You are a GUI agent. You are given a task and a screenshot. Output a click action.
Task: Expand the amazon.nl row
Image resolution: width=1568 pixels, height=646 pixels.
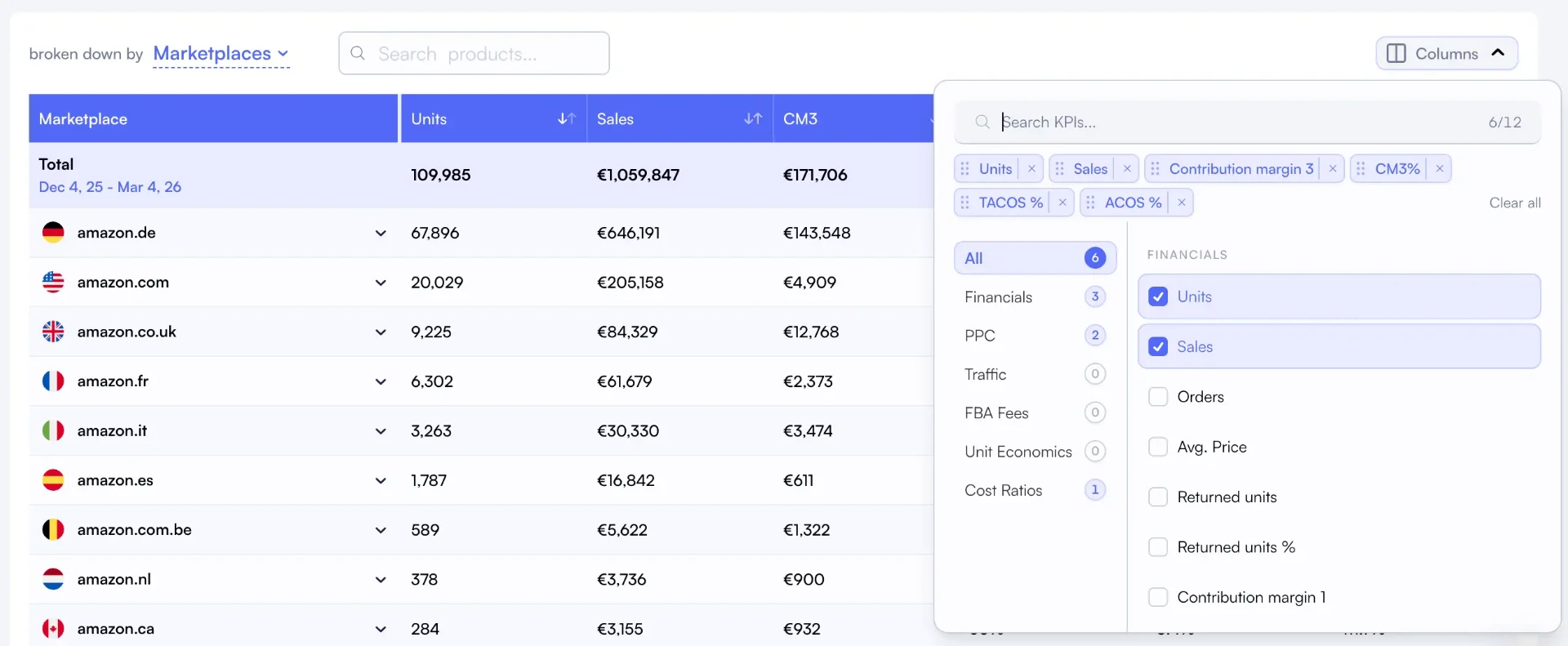click(x=381, y=579)
